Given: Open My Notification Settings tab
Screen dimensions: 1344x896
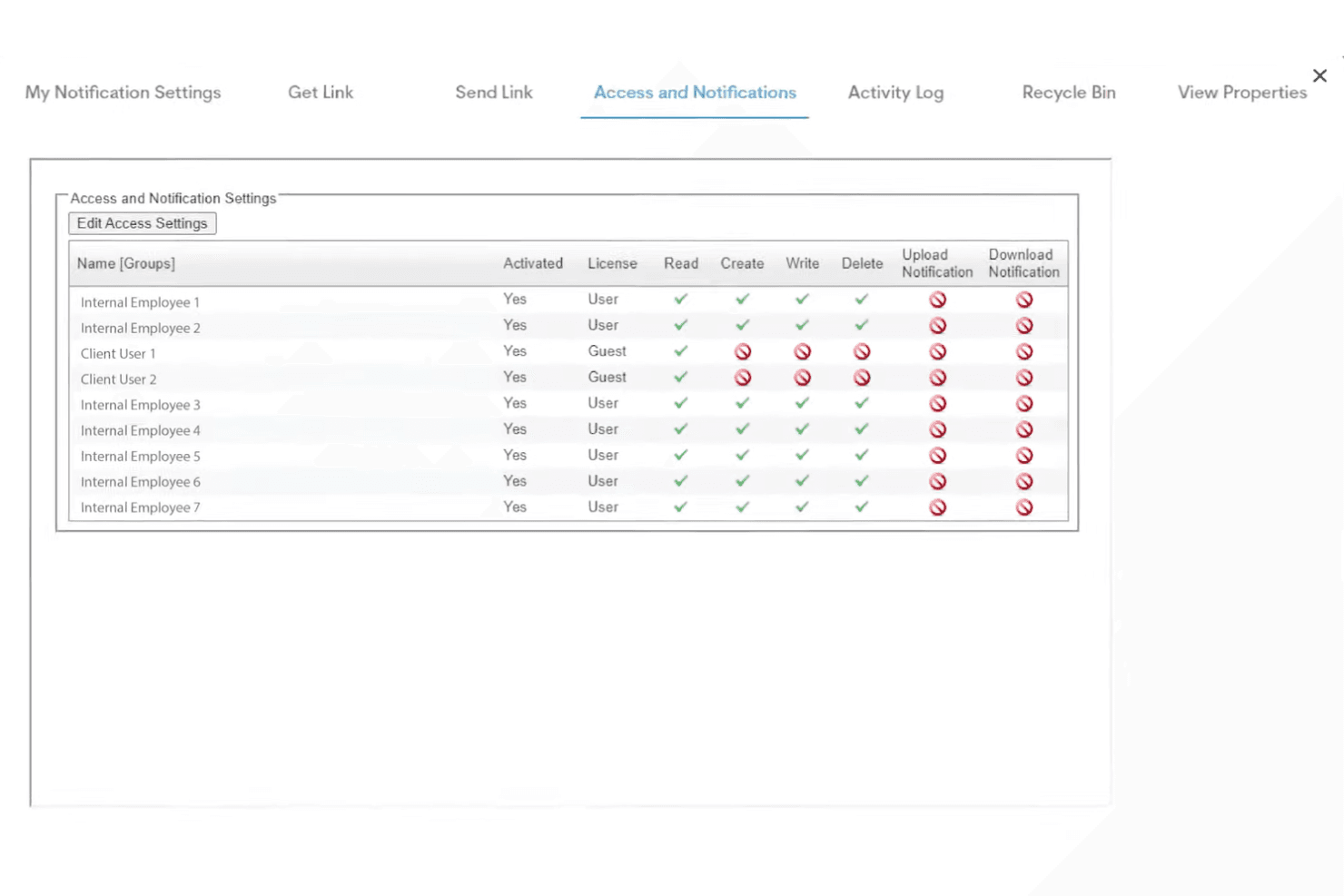Looking at the screenshot, I should click(x=124, y=93).
